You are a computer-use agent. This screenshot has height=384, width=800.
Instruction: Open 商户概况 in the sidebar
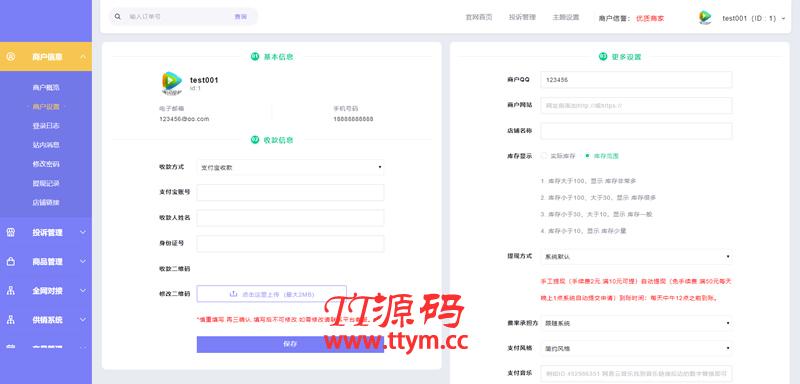[x=46, y=88]
